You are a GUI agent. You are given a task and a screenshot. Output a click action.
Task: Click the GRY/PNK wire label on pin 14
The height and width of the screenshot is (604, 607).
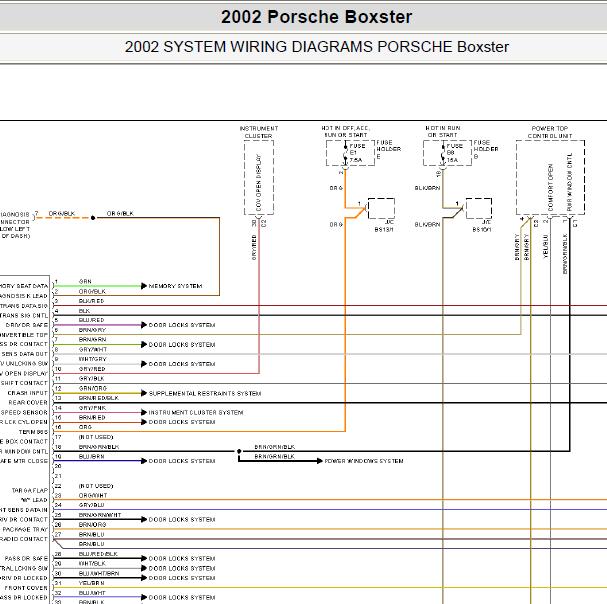(x=92, y=408)
